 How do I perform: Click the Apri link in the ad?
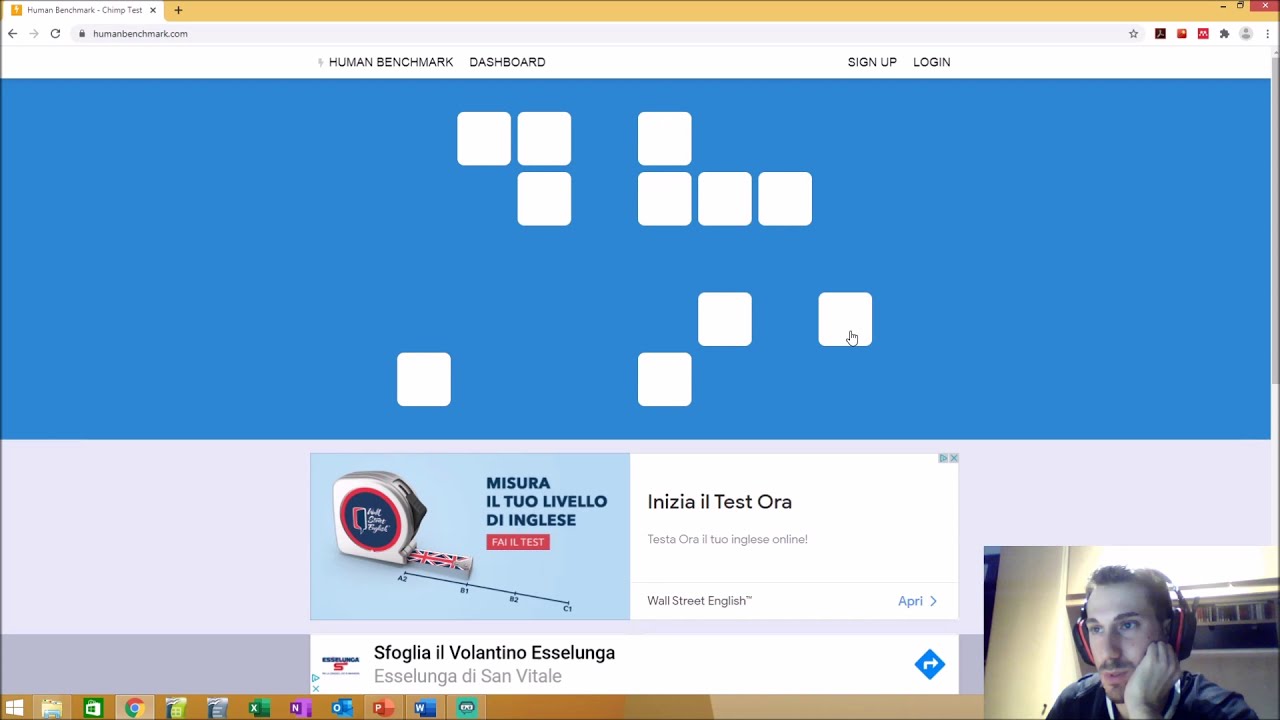tap(917, 601)
